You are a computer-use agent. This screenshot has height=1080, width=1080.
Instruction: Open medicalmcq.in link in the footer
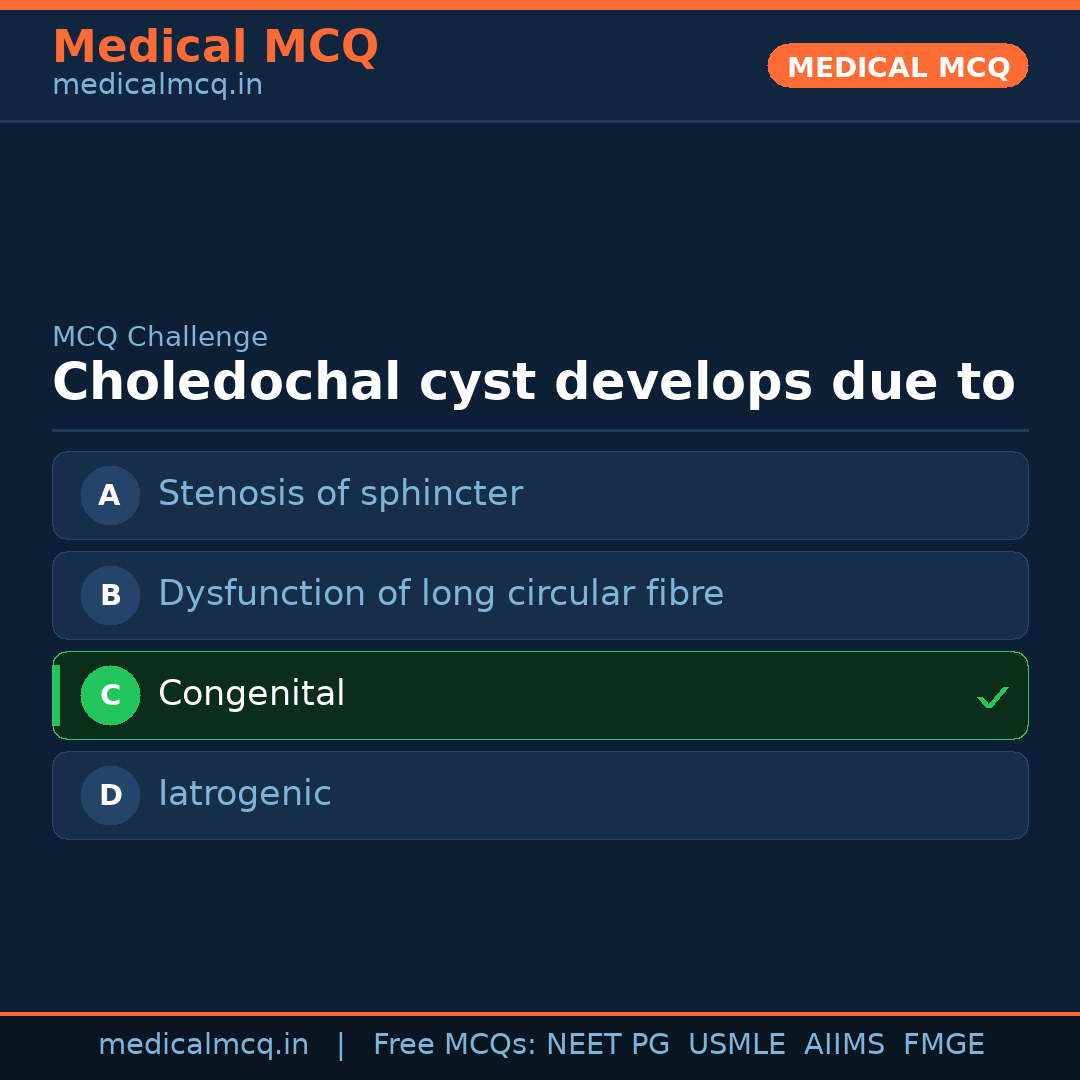(203, 1045)
